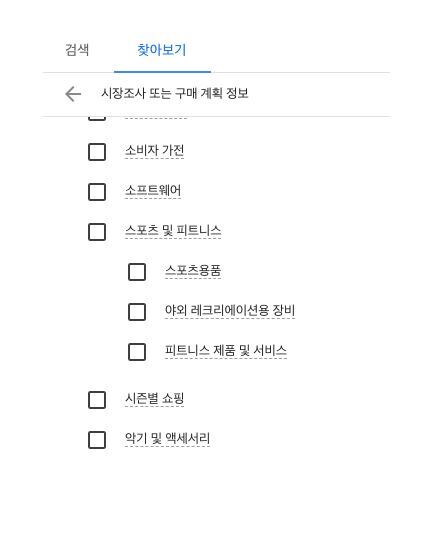This screenshot has height=539, width=438.
Task: Collapse the 스포츠 및 피트니스 category label
Action: click(173, 230)
